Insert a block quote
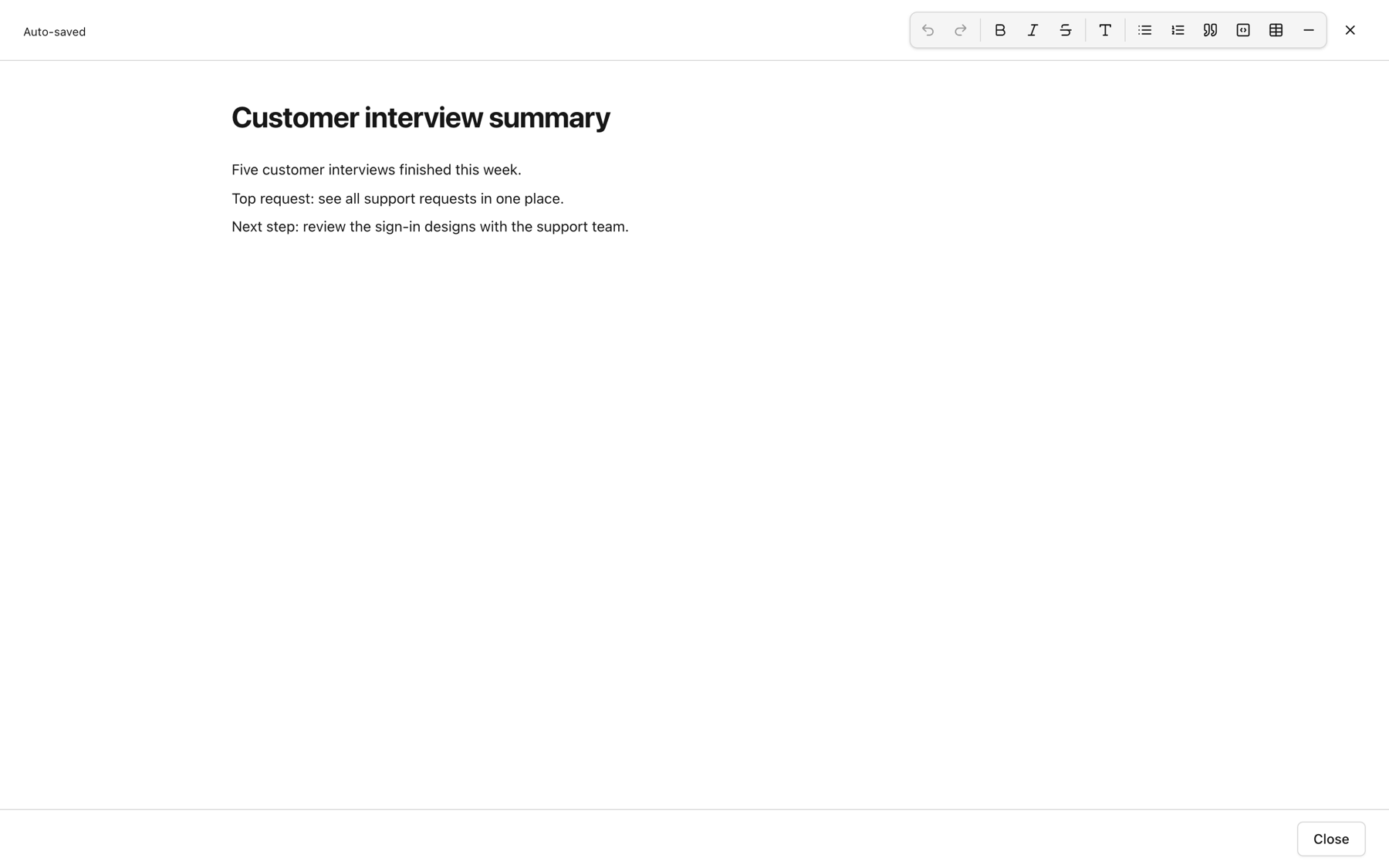Image resolution: width=1389 pixels, height=868 pixels. 1210,30
